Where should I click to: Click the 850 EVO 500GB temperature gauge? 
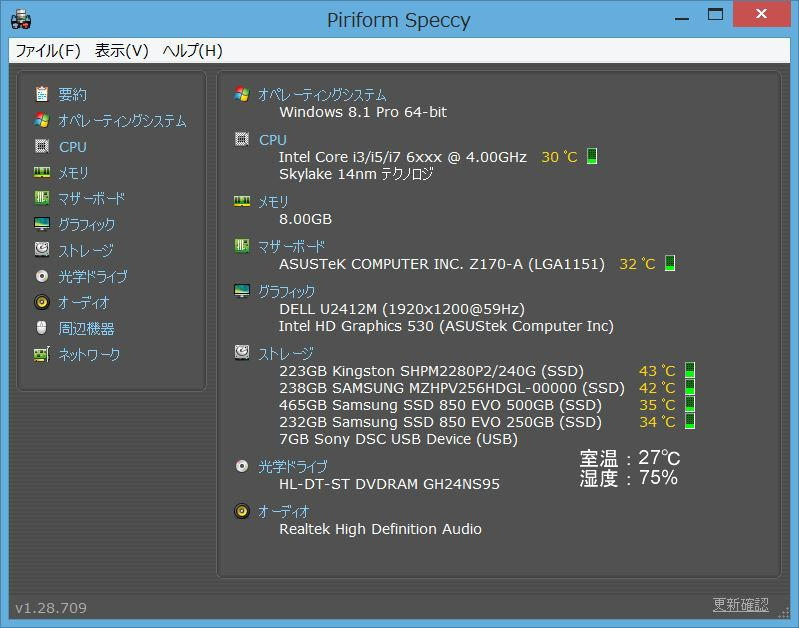pos(689,404)
